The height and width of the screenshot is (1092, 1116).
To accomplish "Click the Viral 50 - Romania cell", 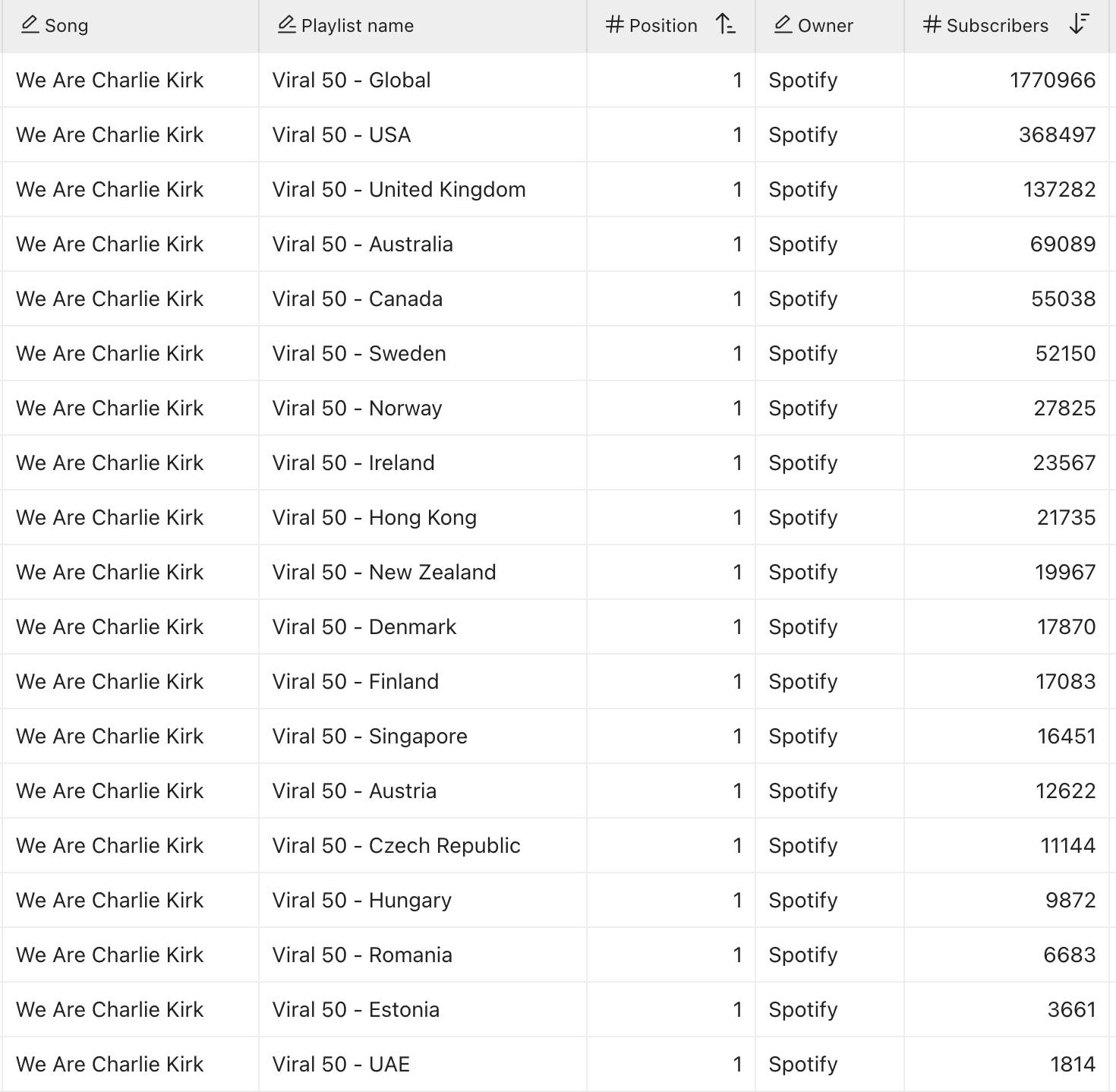I will coord(423,955).
